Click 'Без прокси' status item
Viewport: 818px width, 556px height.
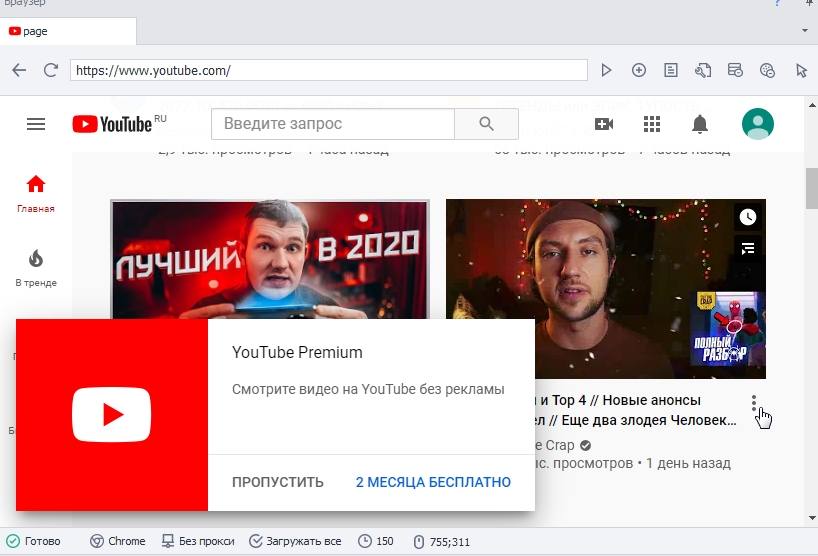tap(198, 541)
